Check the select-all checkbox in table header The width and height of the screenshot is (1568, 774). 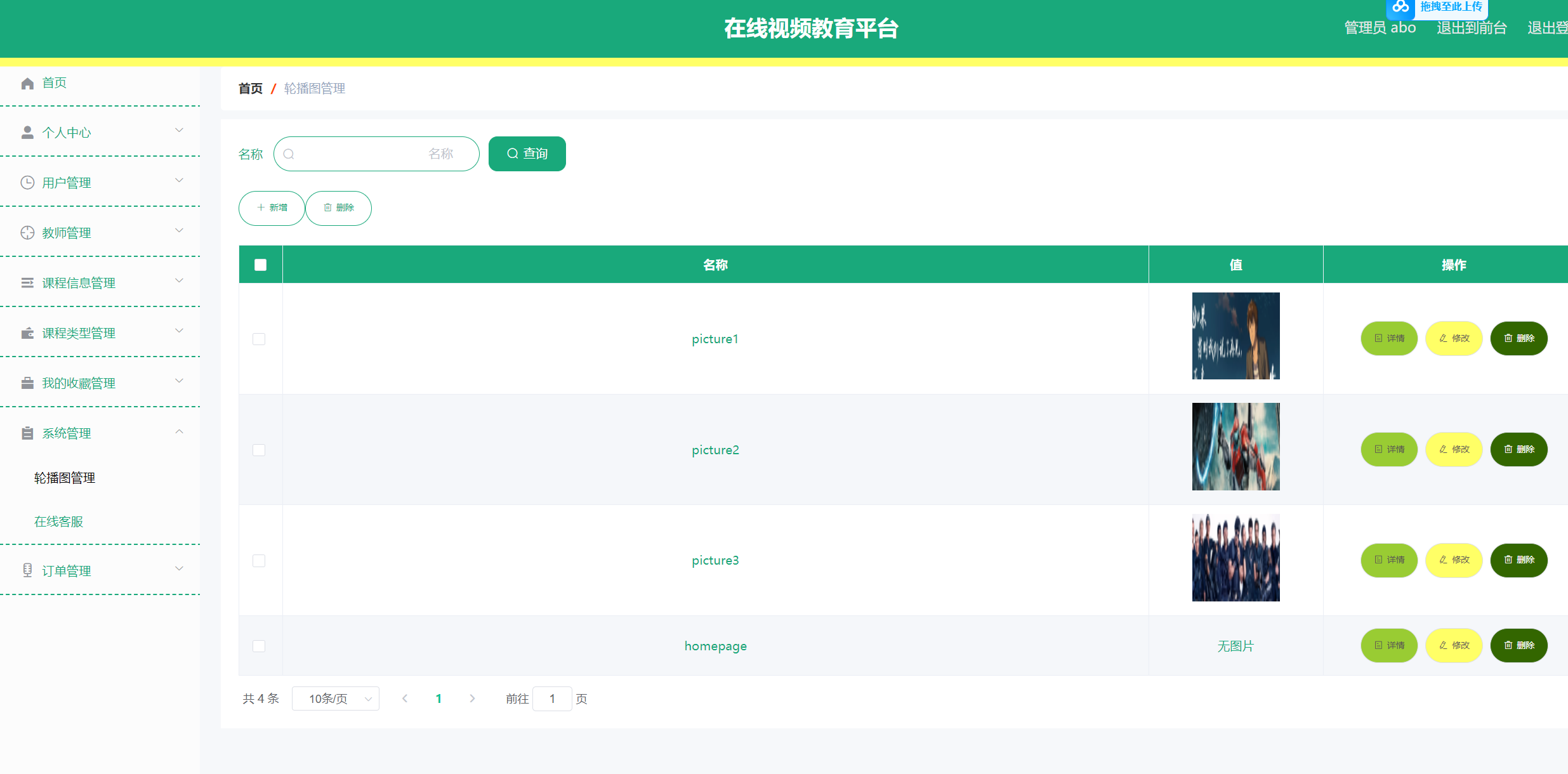[x=260, y=265]
